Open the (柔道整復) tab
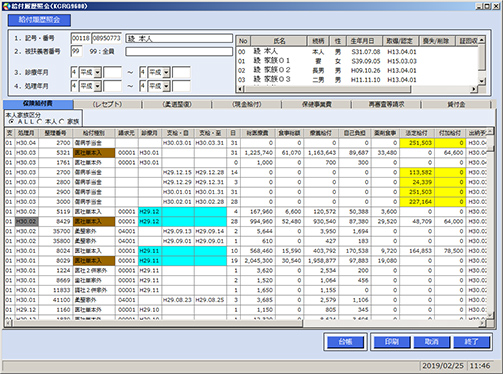 177,104
